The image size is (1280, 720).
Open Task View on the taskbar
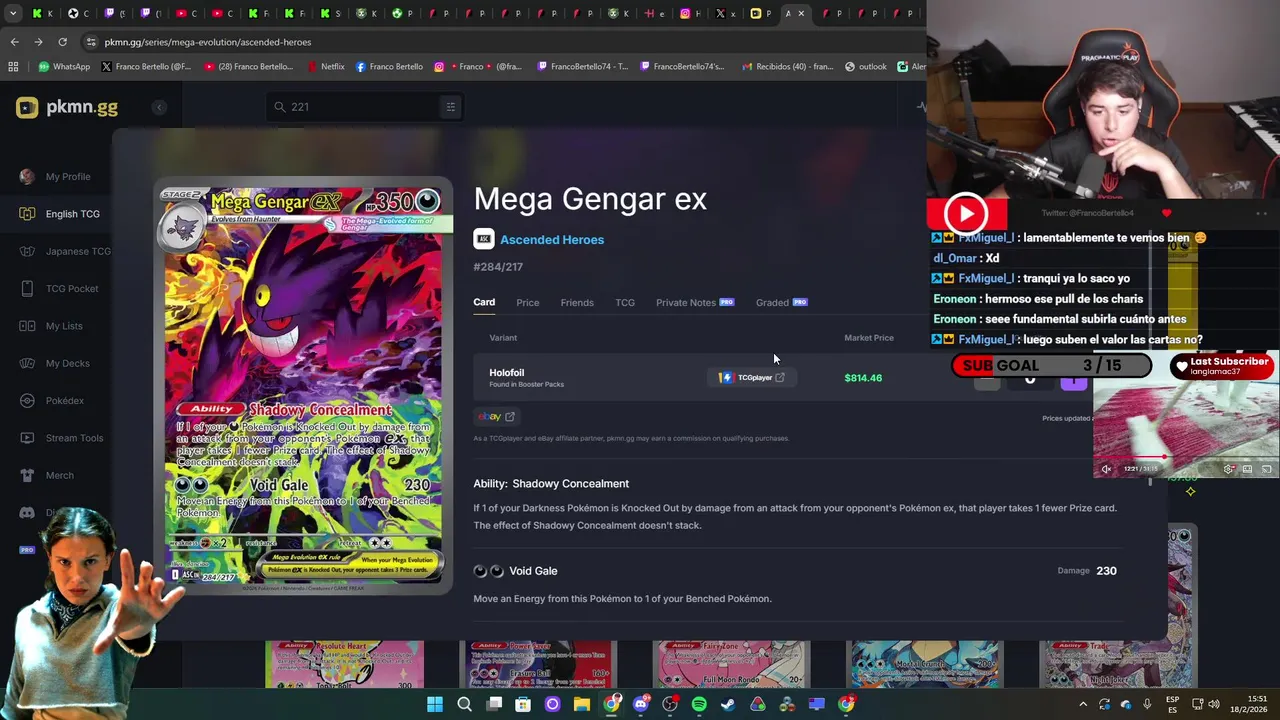494,704
